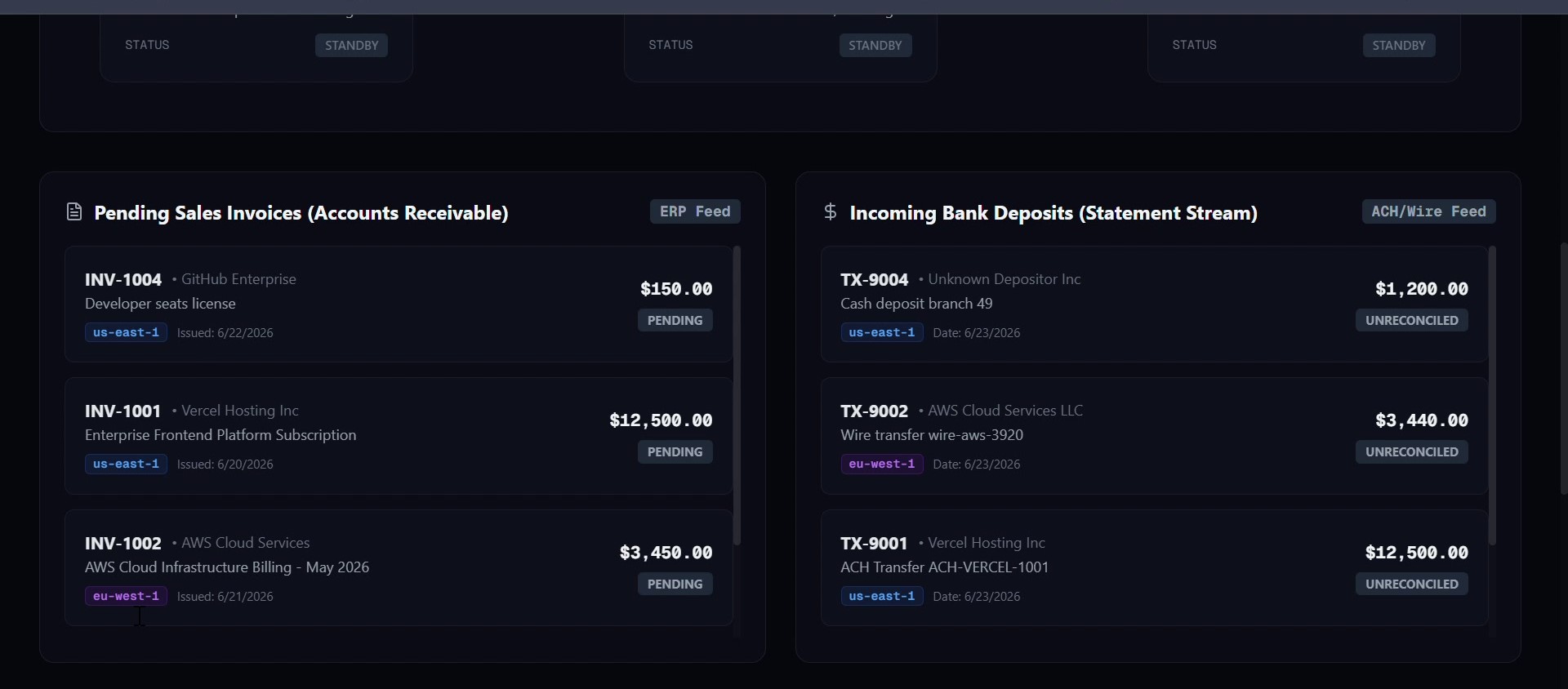Image resolution: width=1568 pixels, height=689 pixels.
Task: Select the Cash deposit branch 49 memo
Action: [x=916, y=304]
